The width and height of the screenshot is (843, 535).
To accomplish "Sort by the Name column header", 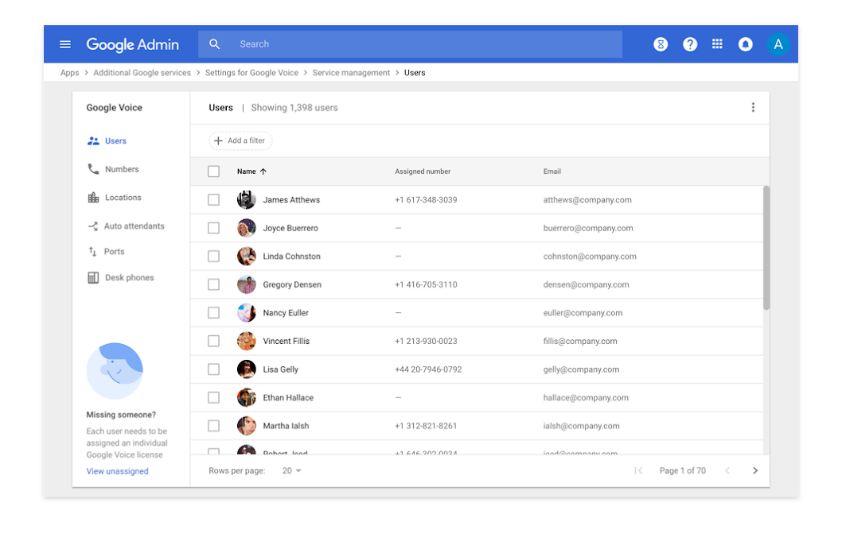I will point(246,172).
